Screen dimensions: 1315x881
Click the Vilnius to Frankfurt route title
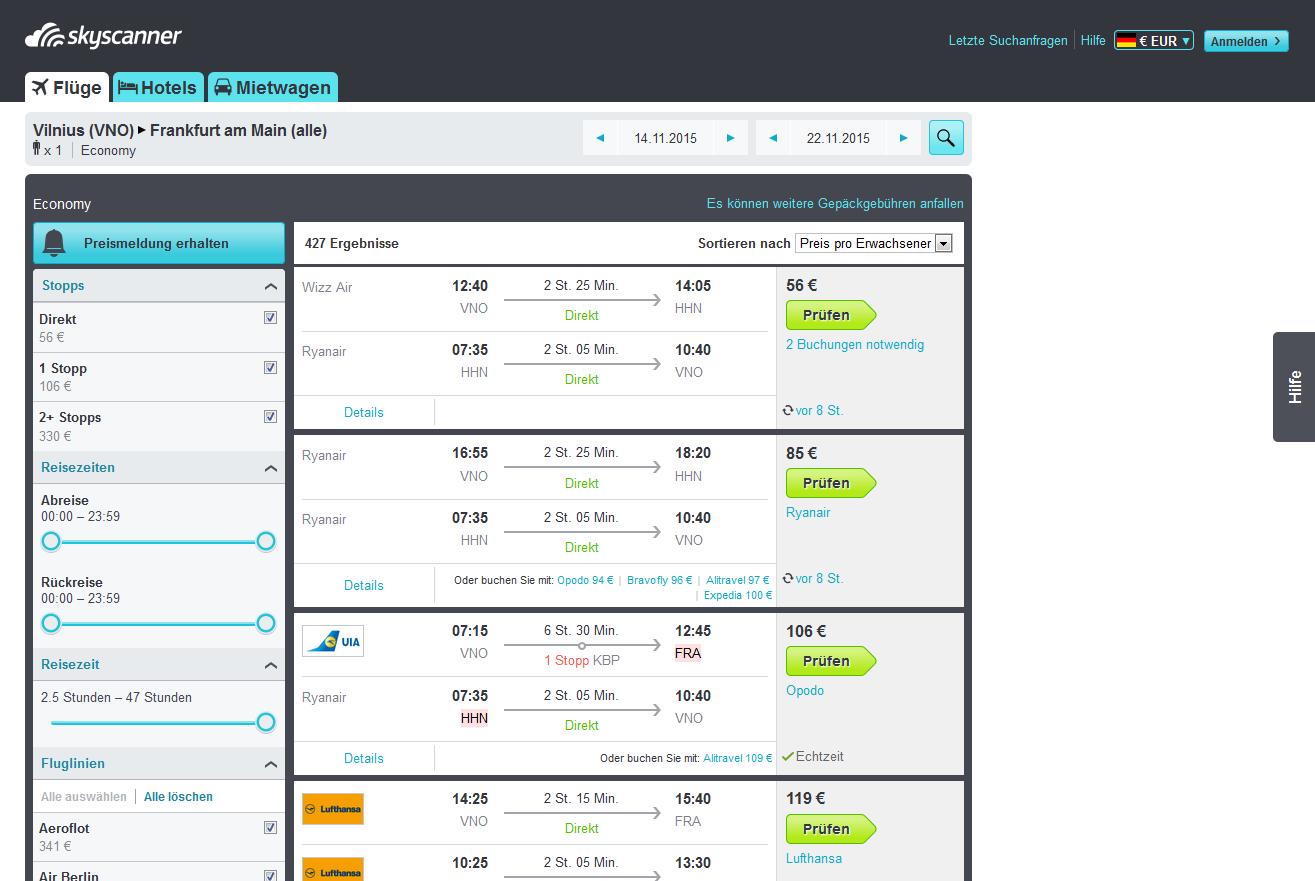click(180, 130)
